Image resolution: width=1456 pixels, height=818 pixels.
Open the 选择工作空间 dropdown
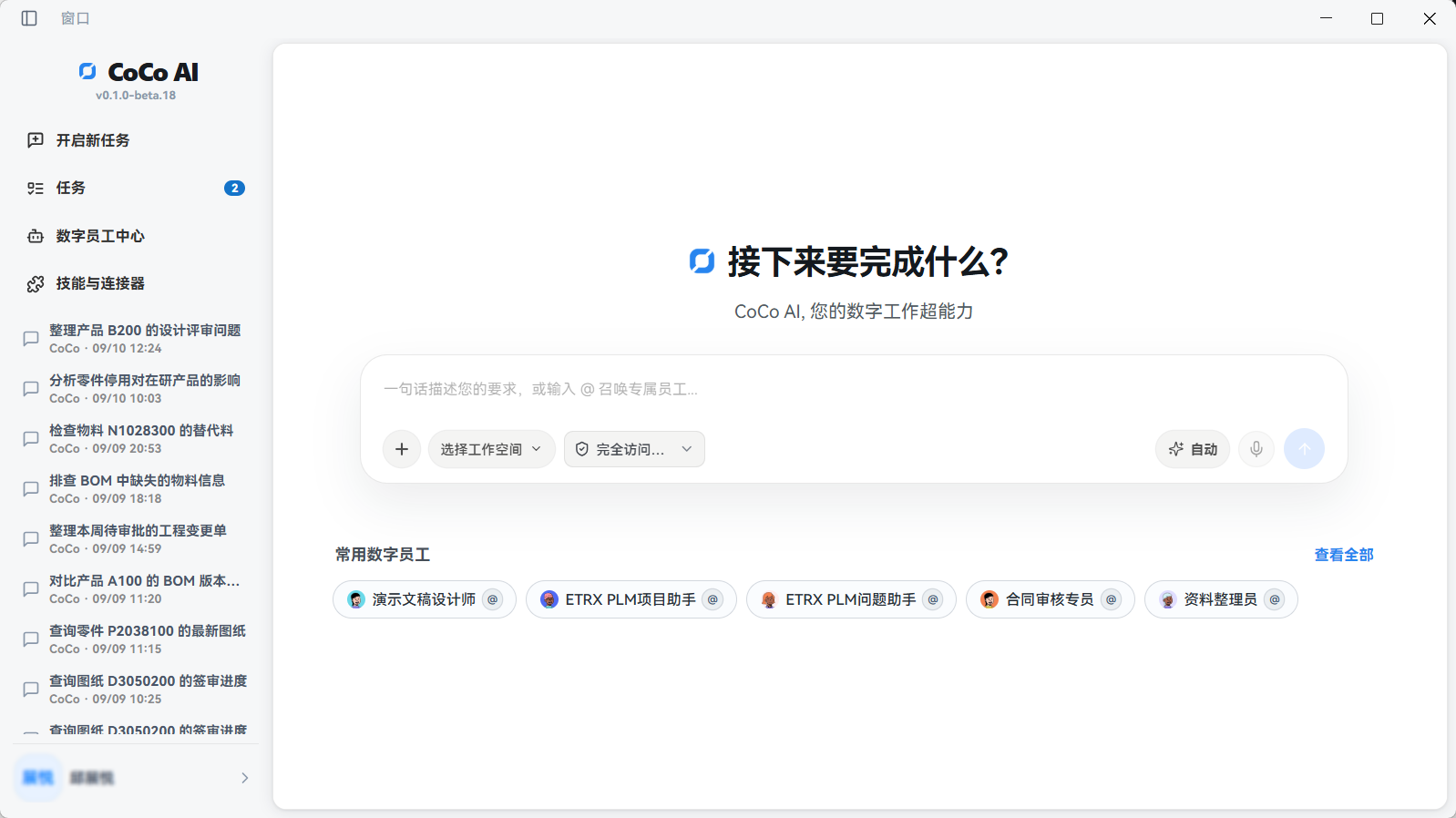click(x=491, y=449)
